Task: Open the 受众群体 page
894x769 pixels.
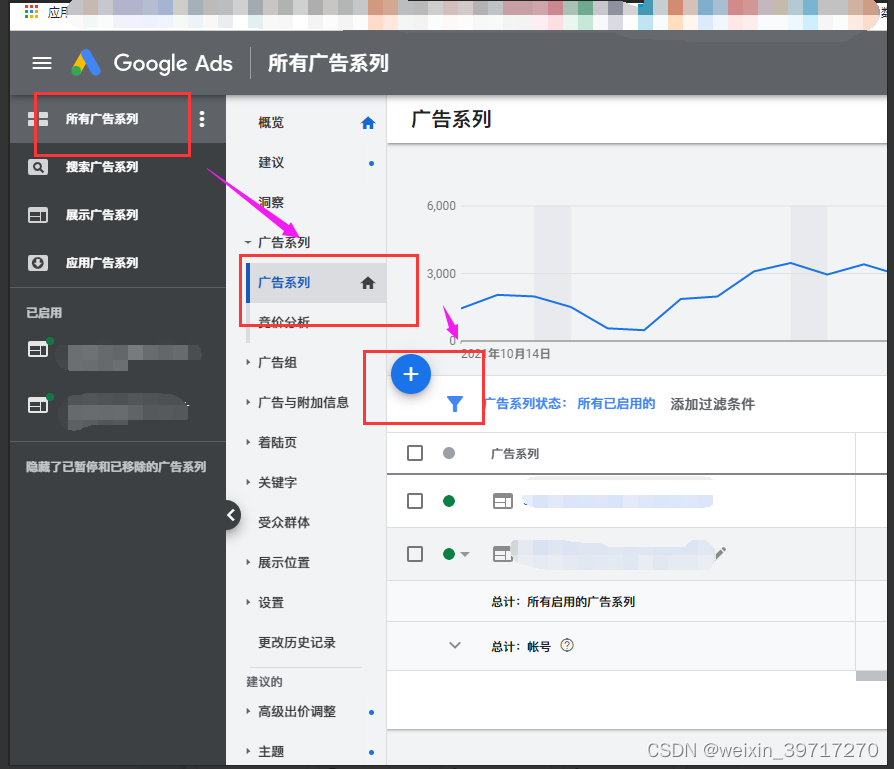Action: 284,522
